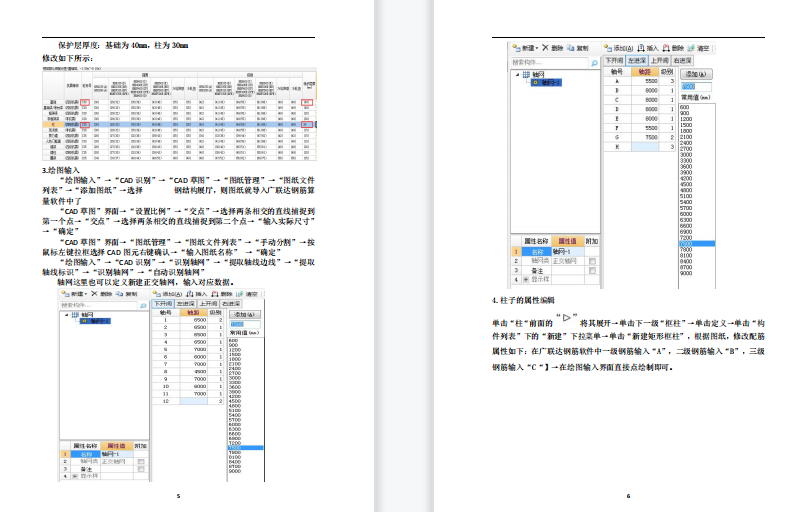Viewport: 808px width, 512px height.
Task: Click the 轴距 column header on page 5
Action: point(193,313)
